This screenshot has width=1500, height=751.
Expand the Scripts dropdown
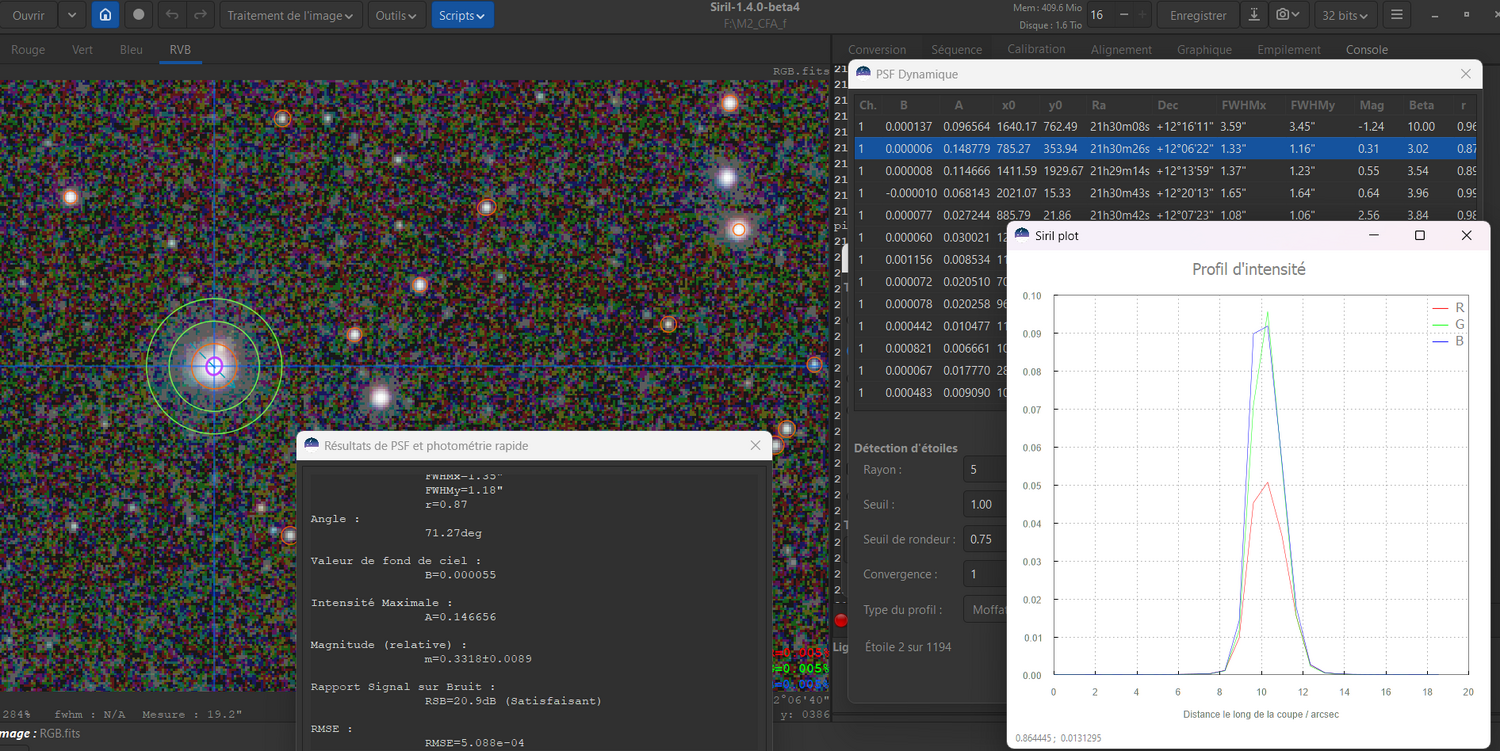pos(462,15)
